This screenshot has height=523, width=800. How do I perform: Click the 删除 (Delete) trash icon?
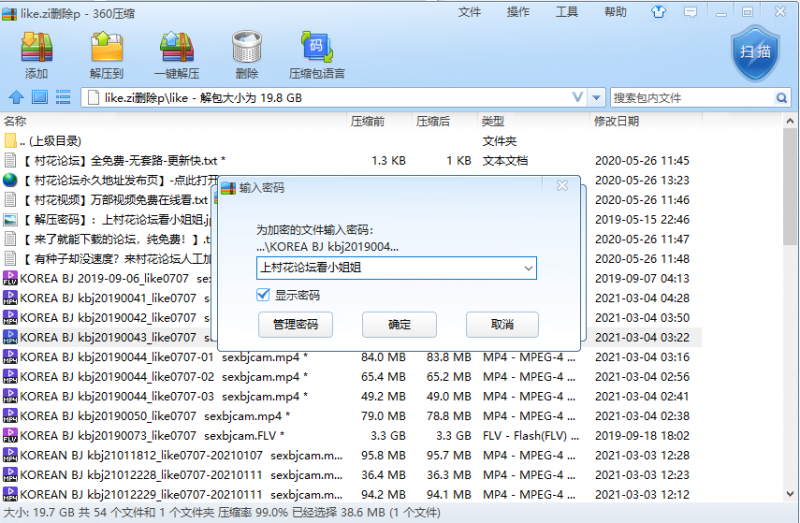pos(246,54)
